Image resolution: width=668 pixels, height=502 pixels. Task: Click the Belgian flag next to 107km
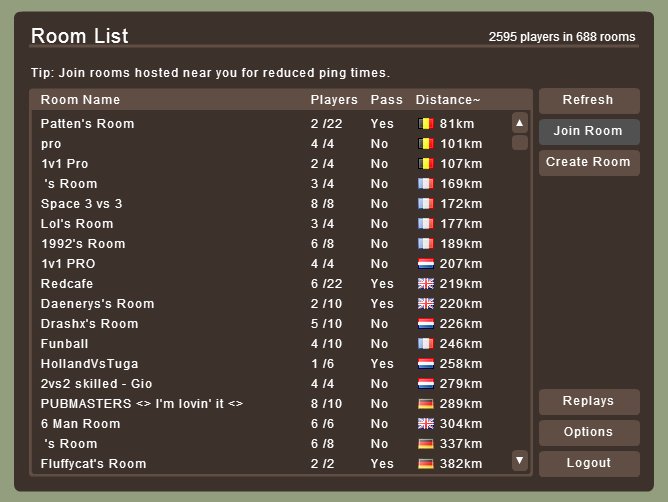(426, 164)
